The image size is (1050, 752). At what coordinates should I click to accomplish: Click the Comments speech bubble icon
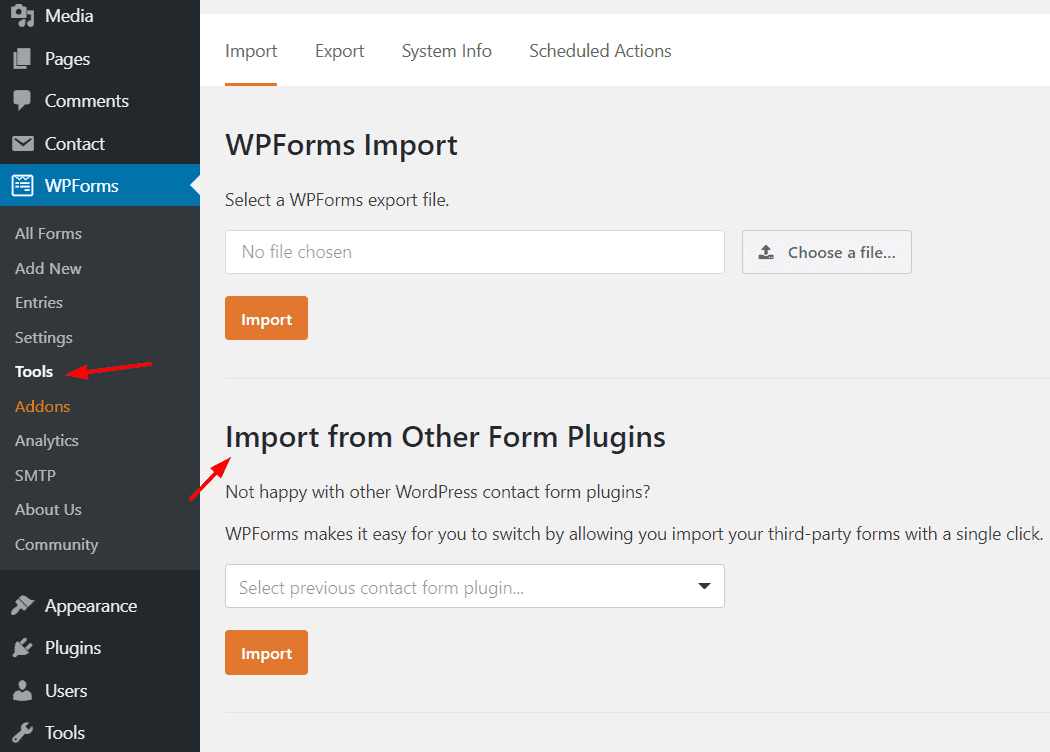pos(22,100)
